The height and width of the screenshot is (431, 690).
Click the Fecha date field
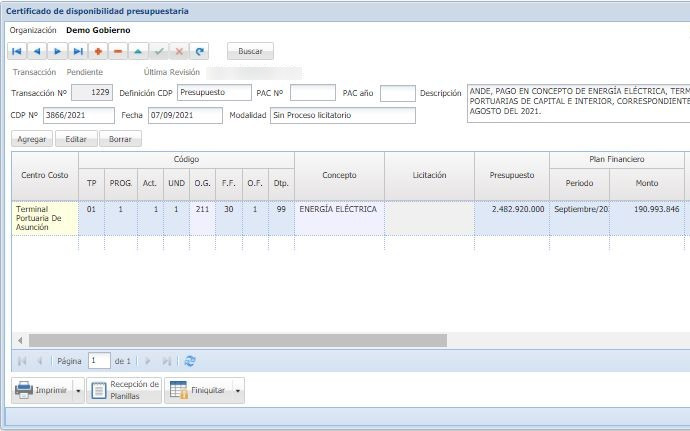(185, 115)
